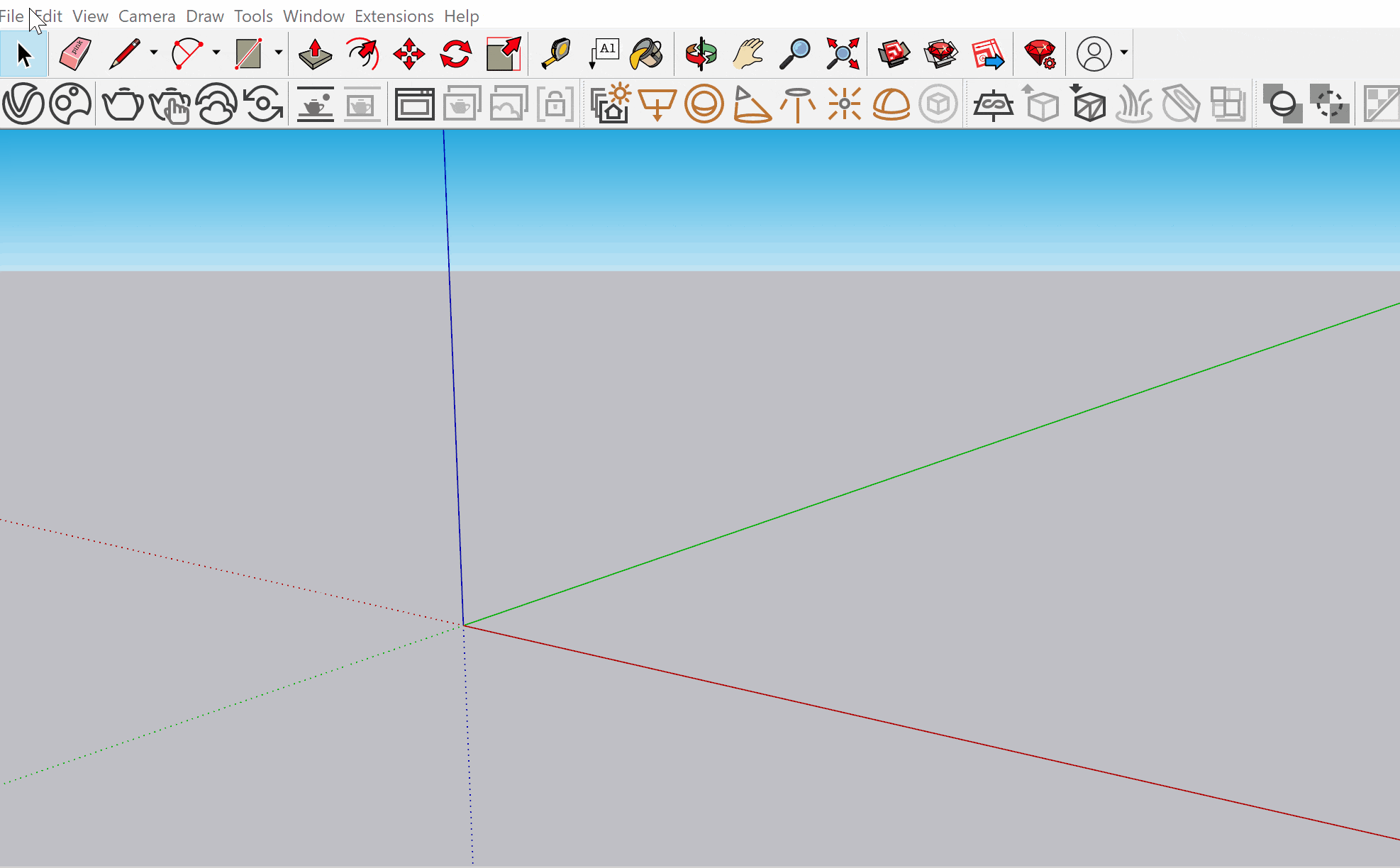The width and height of the screenshot is (1400, 868).
Task: Show the V-Ray Frame Buffer window
Action: [414, 104]
